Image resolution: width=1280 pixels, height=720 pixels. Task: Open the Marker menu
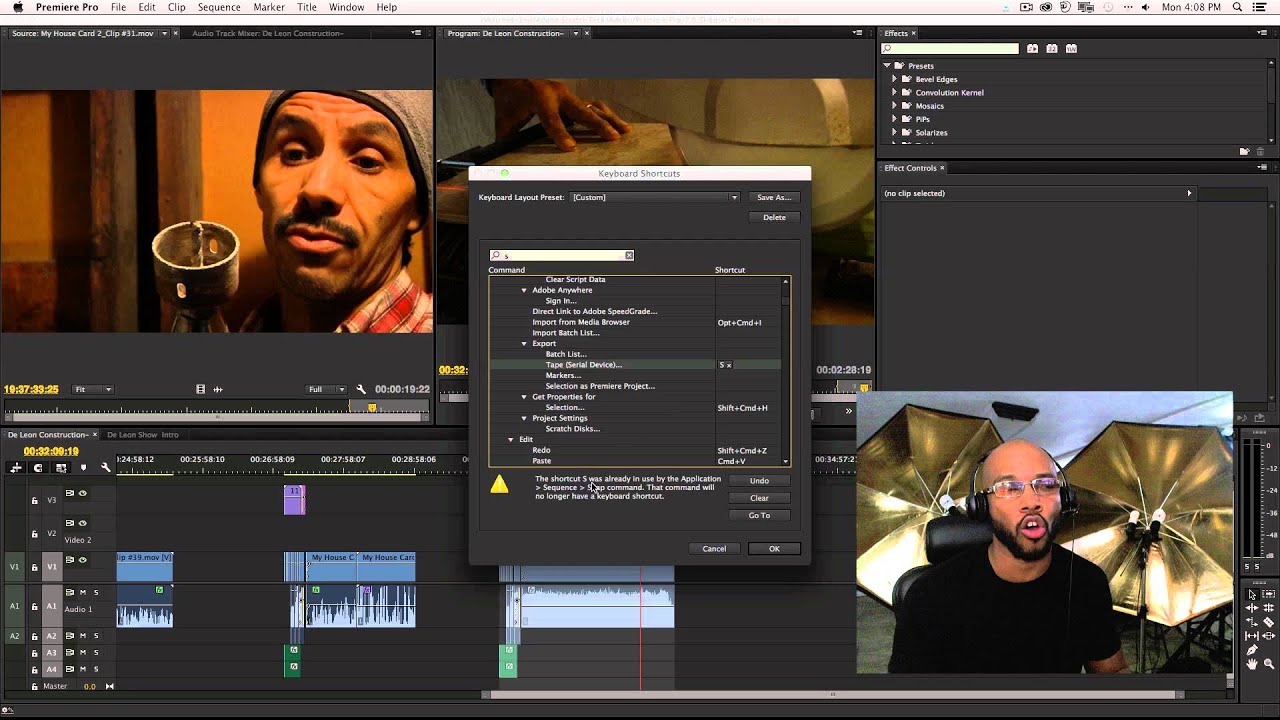pyautogui.click(x=269, y=7)
